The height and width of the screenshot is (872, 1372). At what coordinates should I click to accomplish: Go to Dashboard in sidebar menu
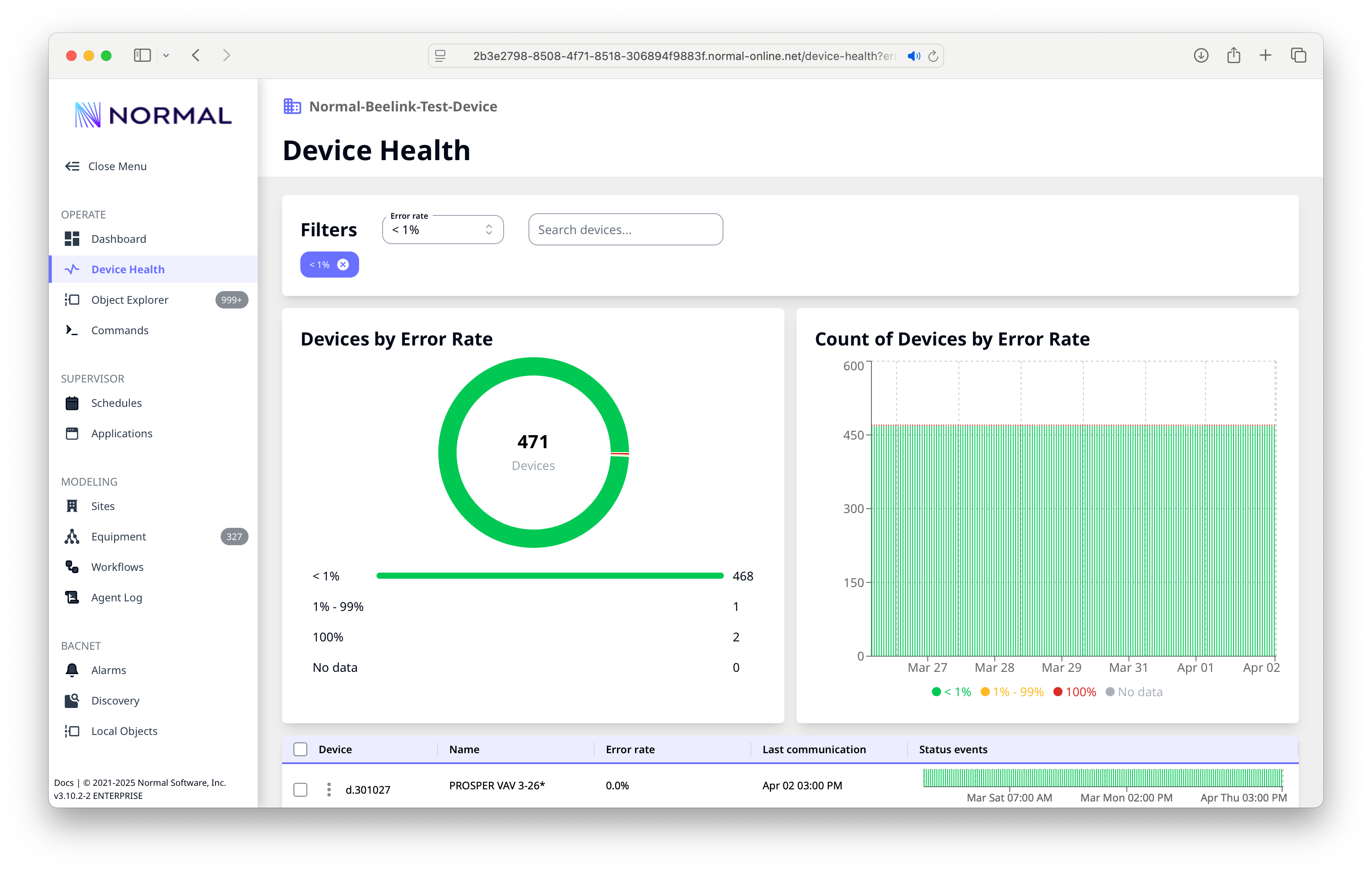[118, 238]
